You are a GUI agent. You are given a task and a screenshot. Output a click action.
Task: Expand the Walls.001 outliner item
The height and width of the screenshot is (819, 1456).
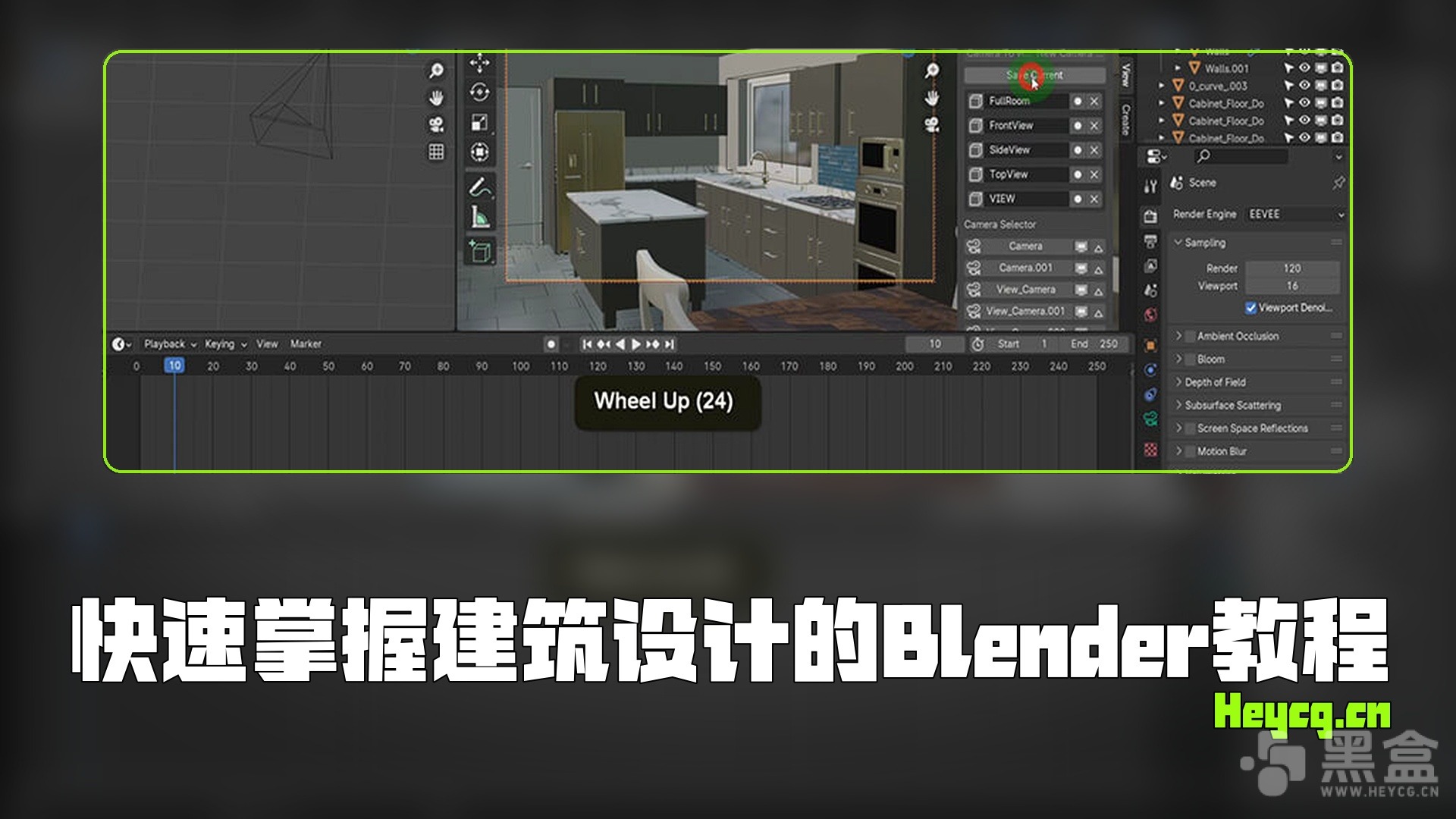[x=1178, y=68]
